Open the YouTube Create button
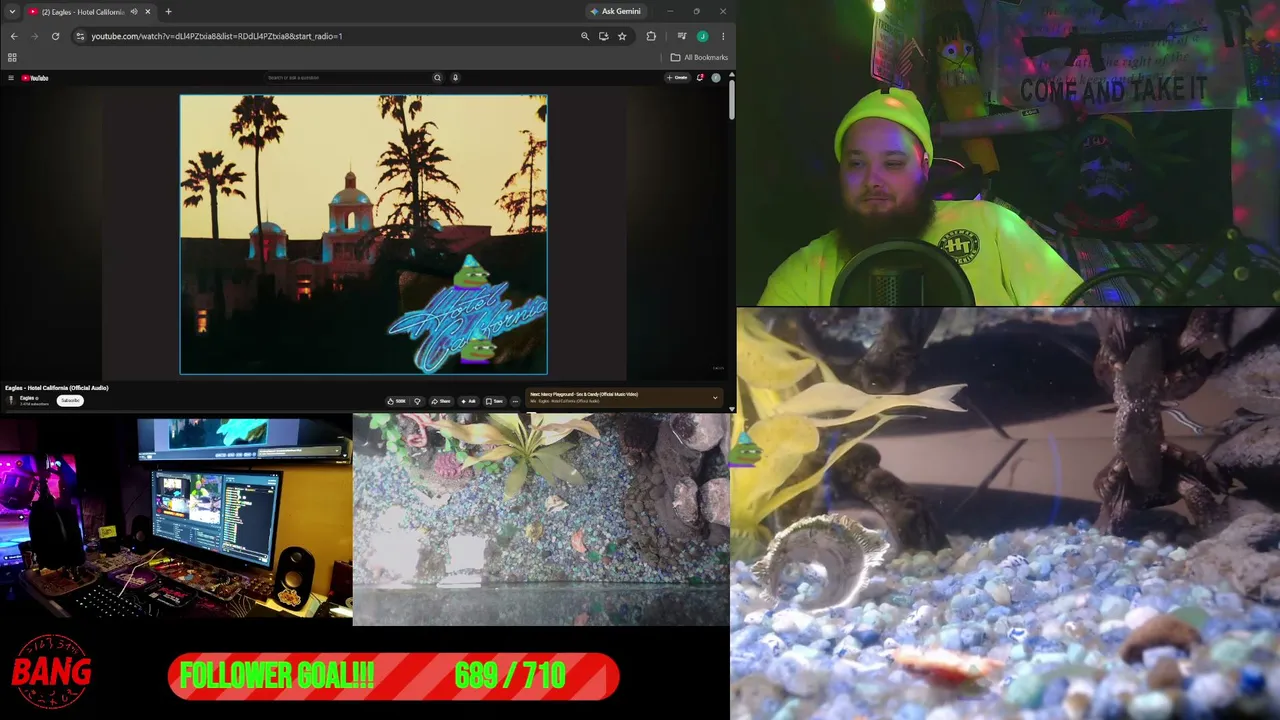Screen dimensions: 1280x720 [x=678, y=78]
